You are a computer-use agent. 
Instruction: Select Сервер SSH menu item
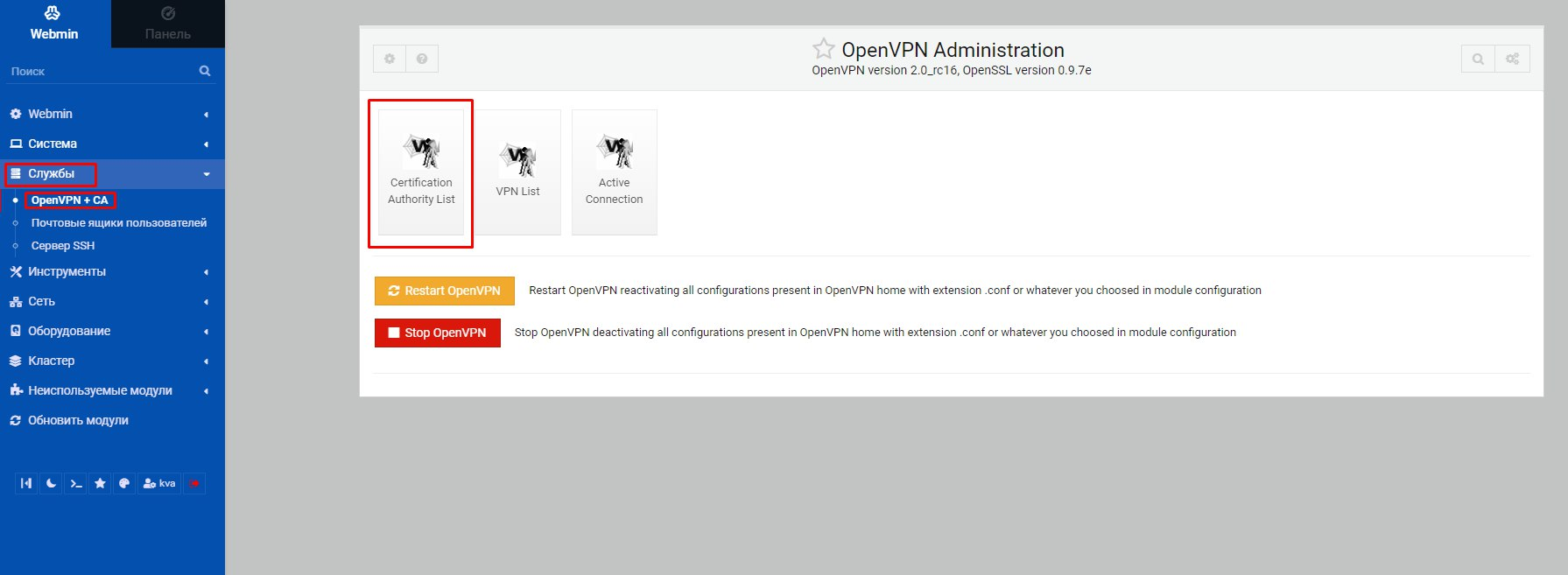[63, 246]
